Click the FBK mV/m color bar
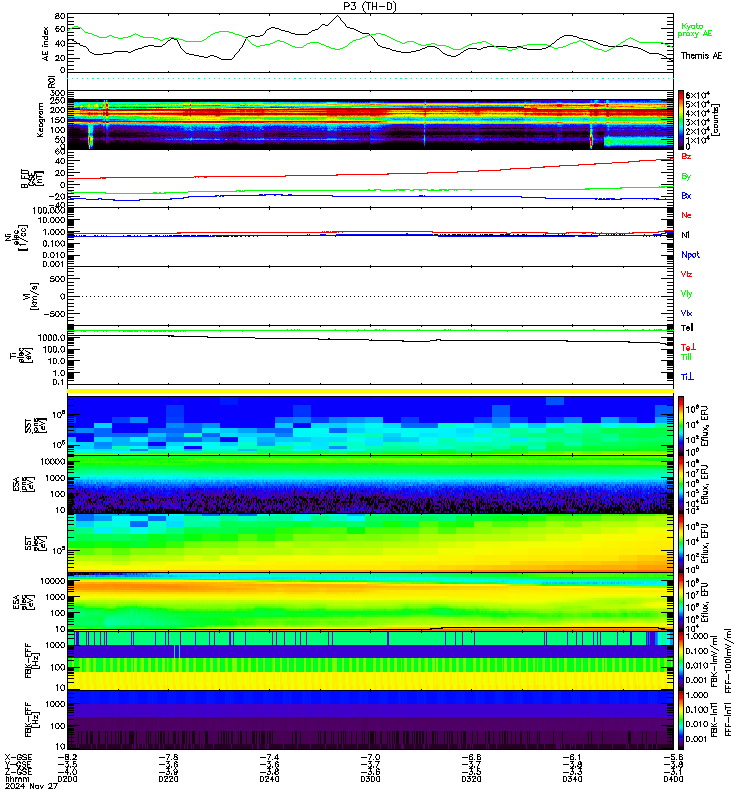Image resolution: width=750 pixels, height=800 pixels. (681, 660)
